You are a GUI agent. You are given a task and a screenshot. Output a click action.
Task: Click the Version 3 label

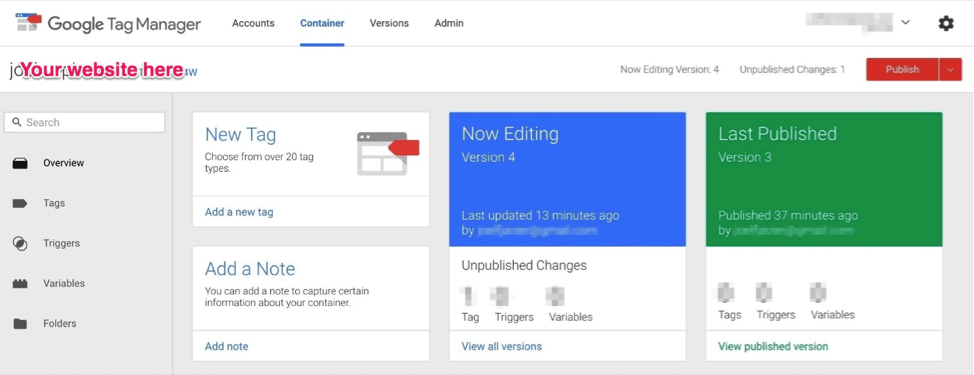pyautogui.click(x=745, y=158)
